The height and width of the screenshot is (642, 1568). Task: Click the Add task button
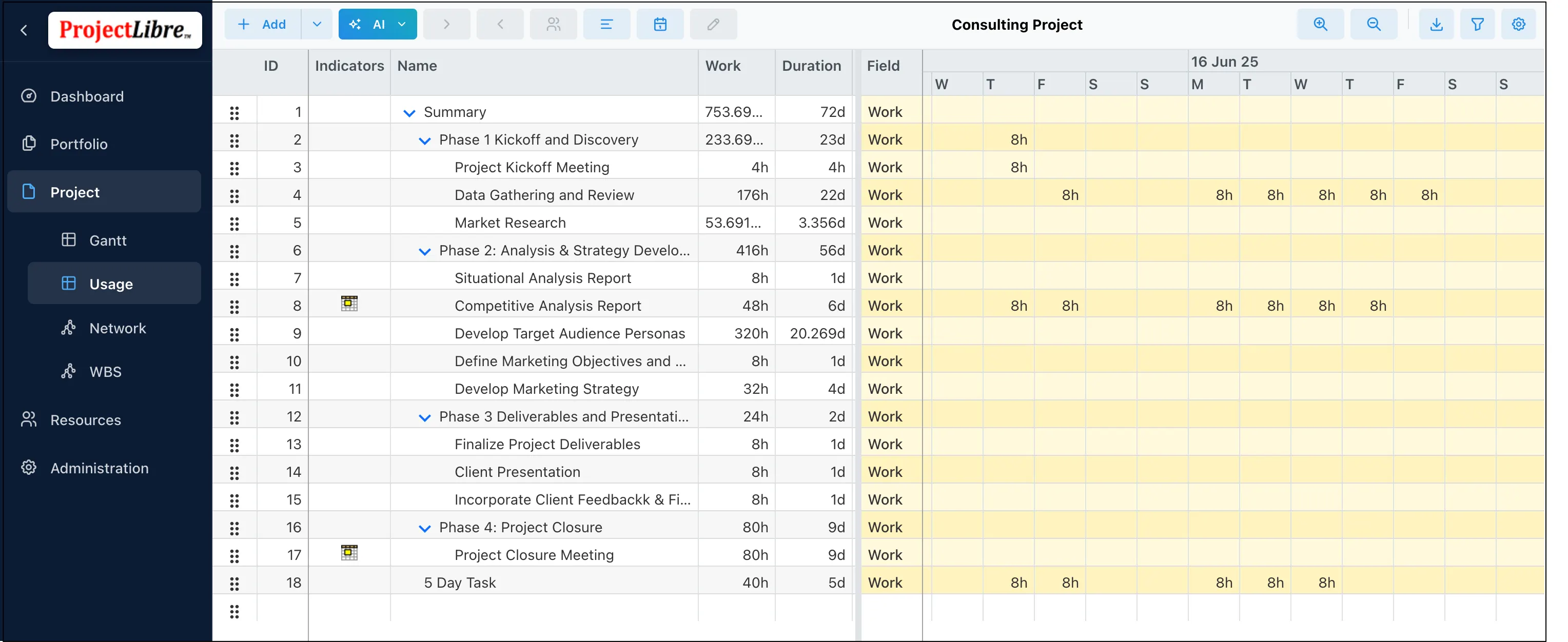click(x=263, y=24)
